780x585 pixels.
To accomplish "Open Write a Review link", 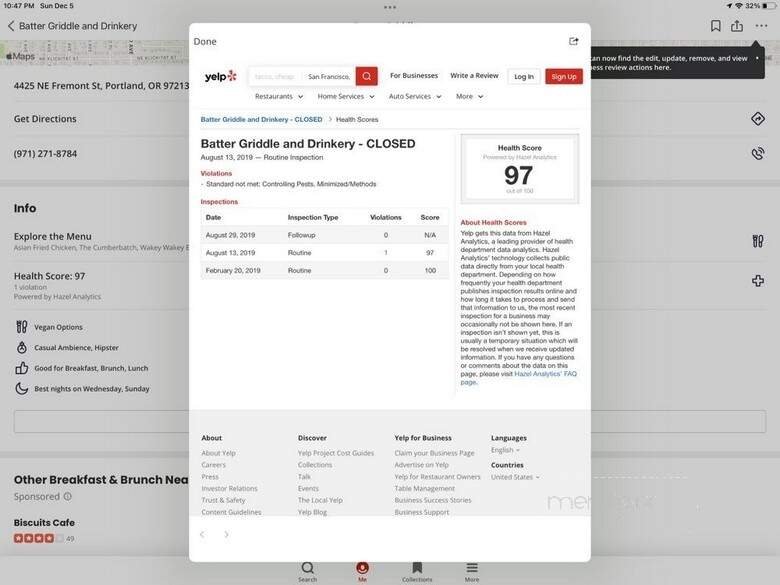I will 474,76.
